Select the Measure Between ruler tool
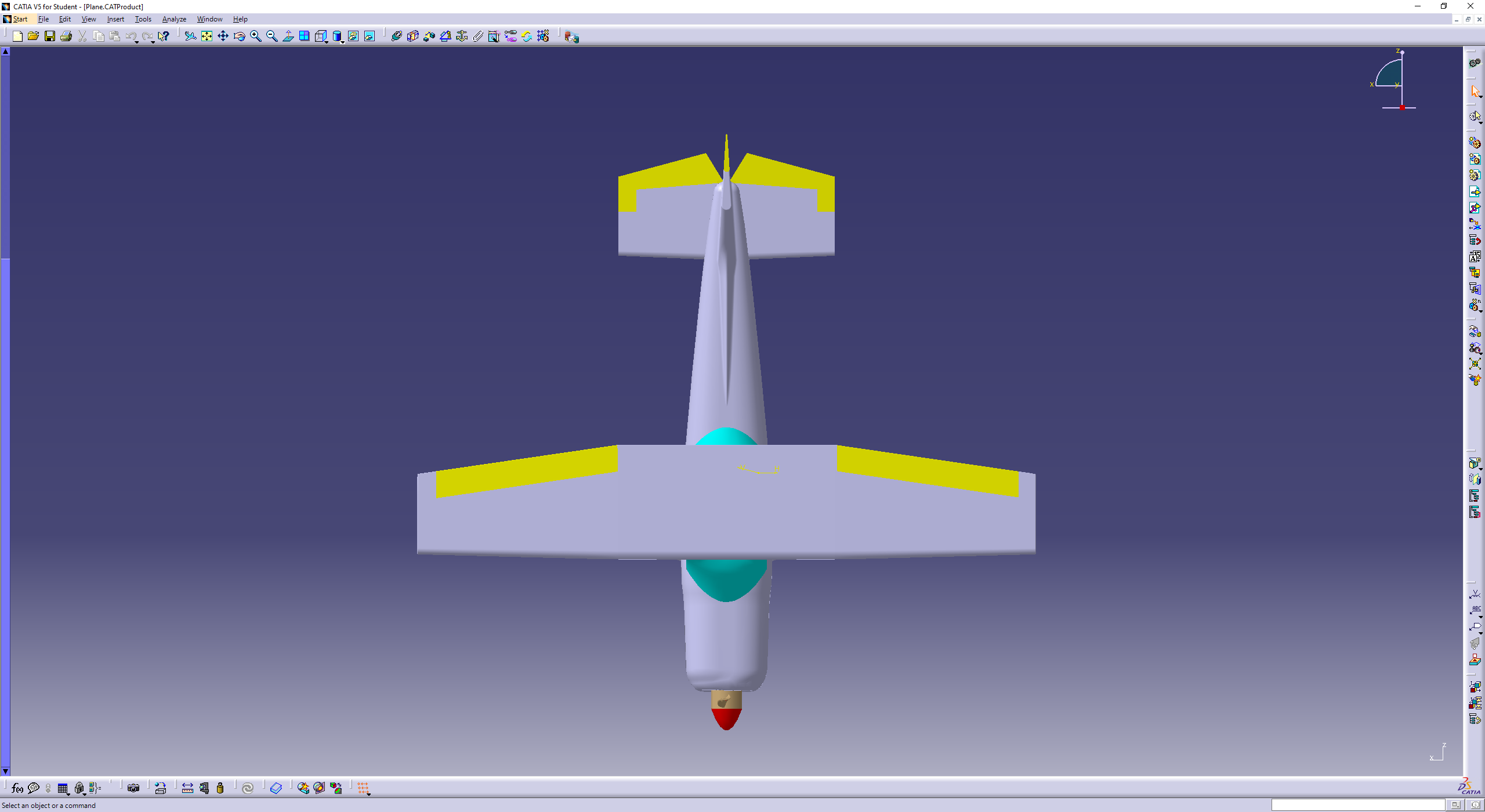Image resolution: width=1485 pixels, height=812 pixels. coord(187,788)
